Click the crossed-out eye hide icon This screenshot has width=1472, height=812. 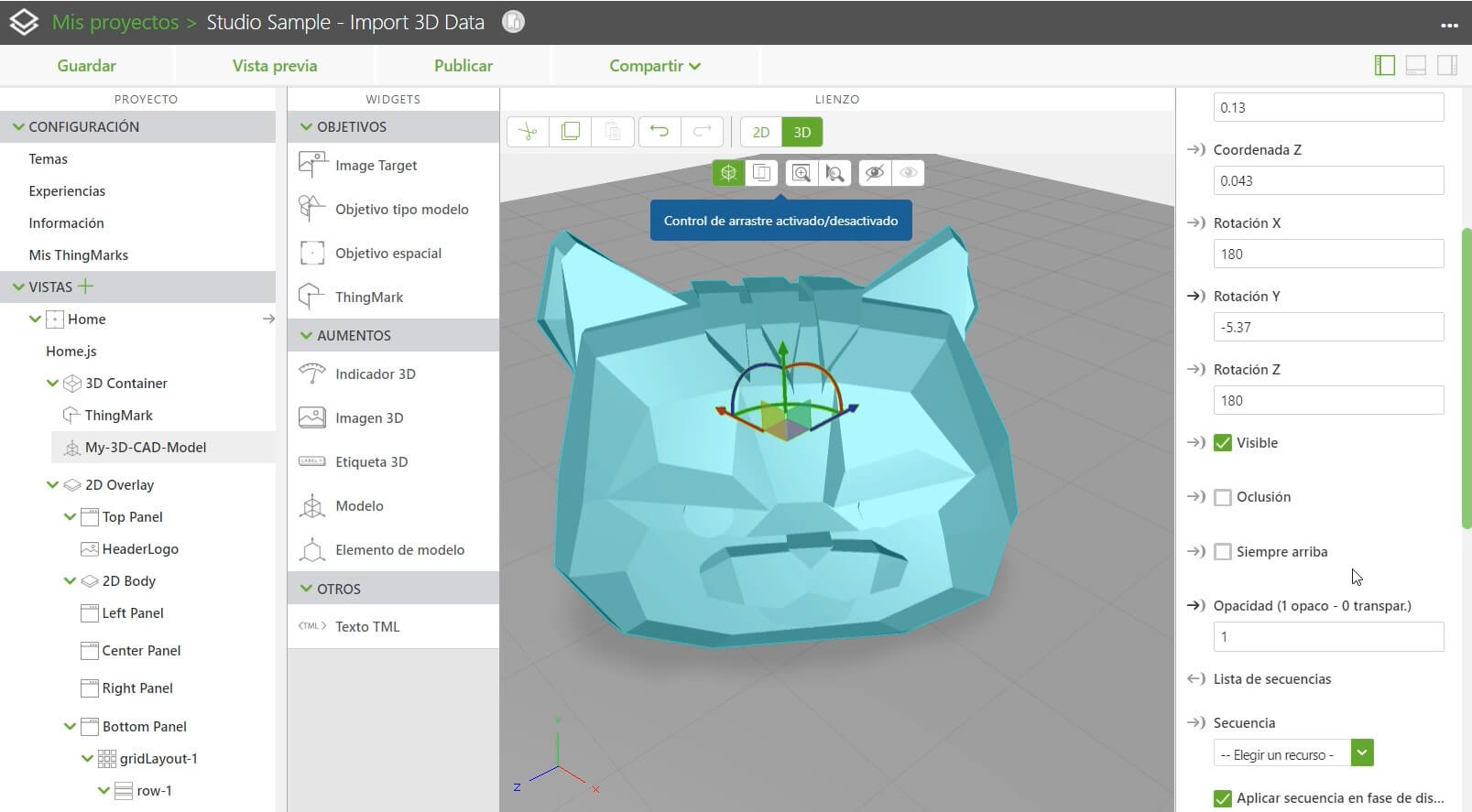click(x=875, y=173)
